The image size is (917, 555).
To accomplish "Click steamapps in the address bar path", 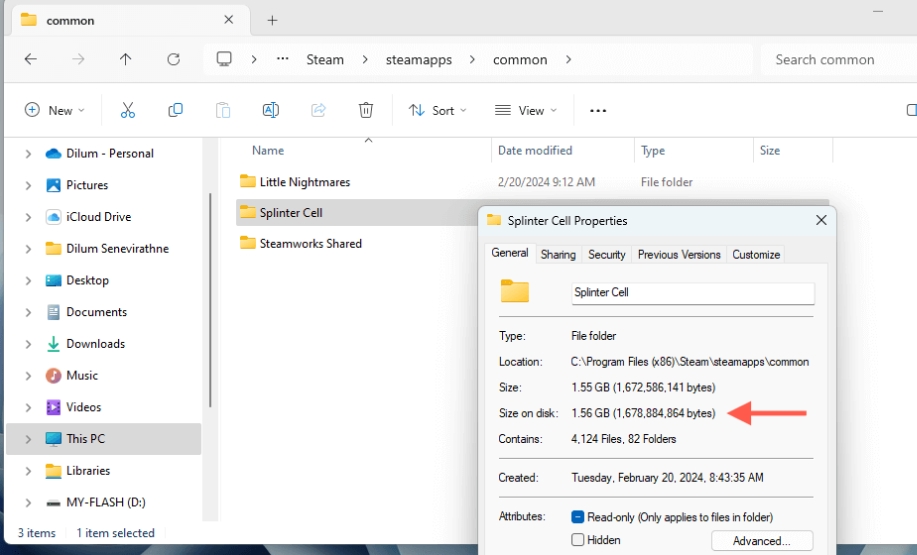I will click(419, 60).
